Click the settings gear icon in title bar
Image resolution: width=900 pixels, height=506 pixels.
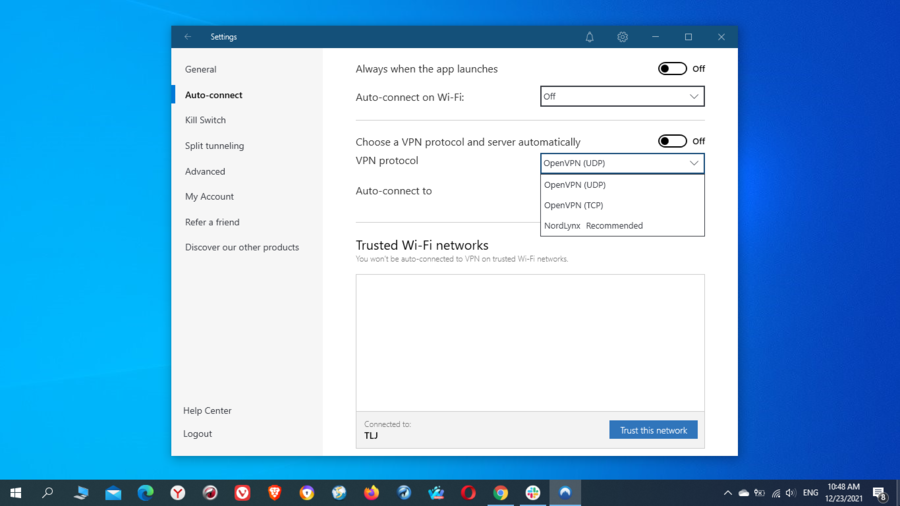tap(622, 37)
